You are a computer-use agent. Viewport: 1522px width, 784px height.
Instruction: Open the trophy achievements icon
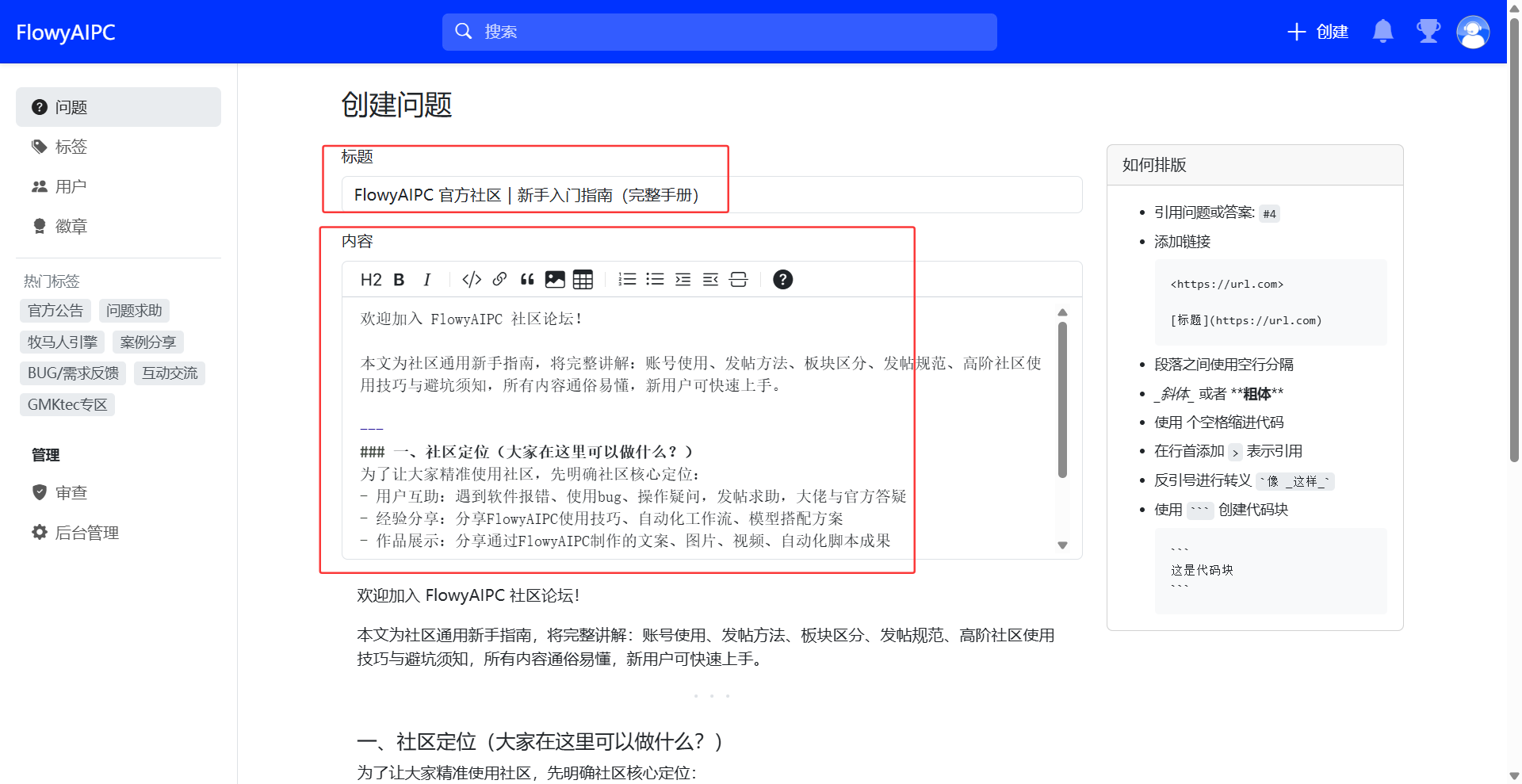(x=1428, y=32)
